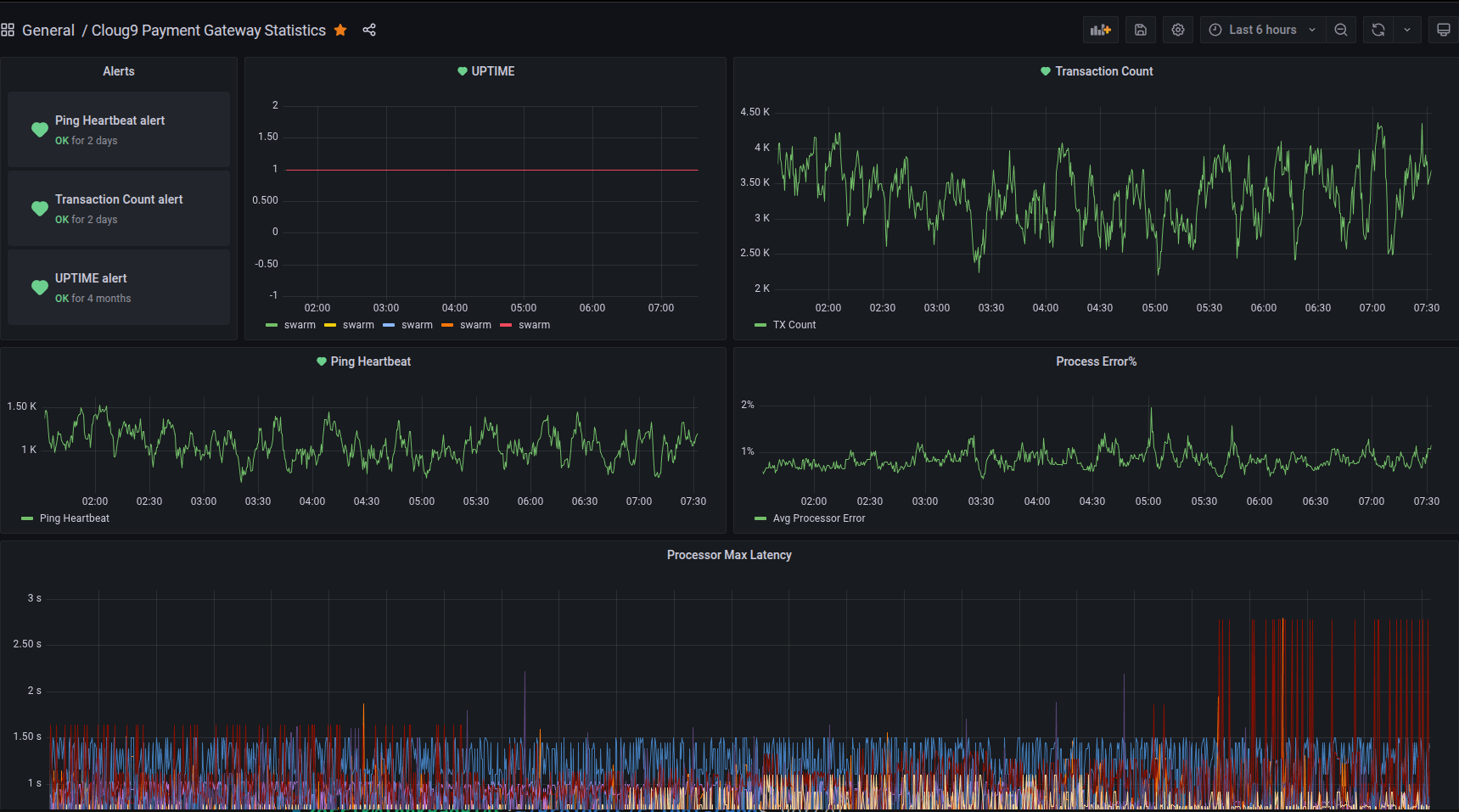Enable kiosk mode with monitor icon
The image size is (1459, 812).
click(1443, 29)
